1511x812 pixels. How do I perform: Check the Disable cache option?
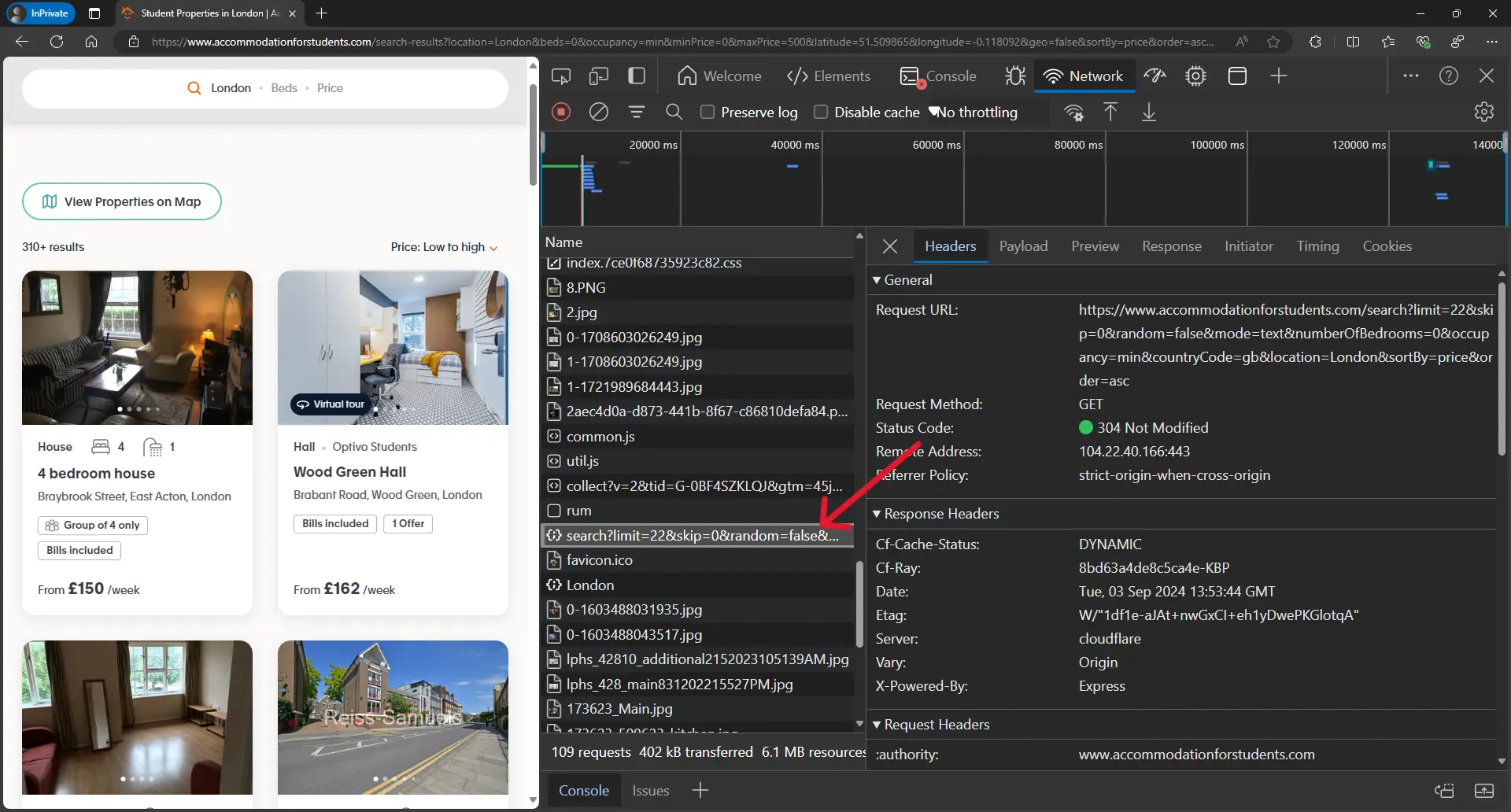pyautogui.click(x=821, y=112)
